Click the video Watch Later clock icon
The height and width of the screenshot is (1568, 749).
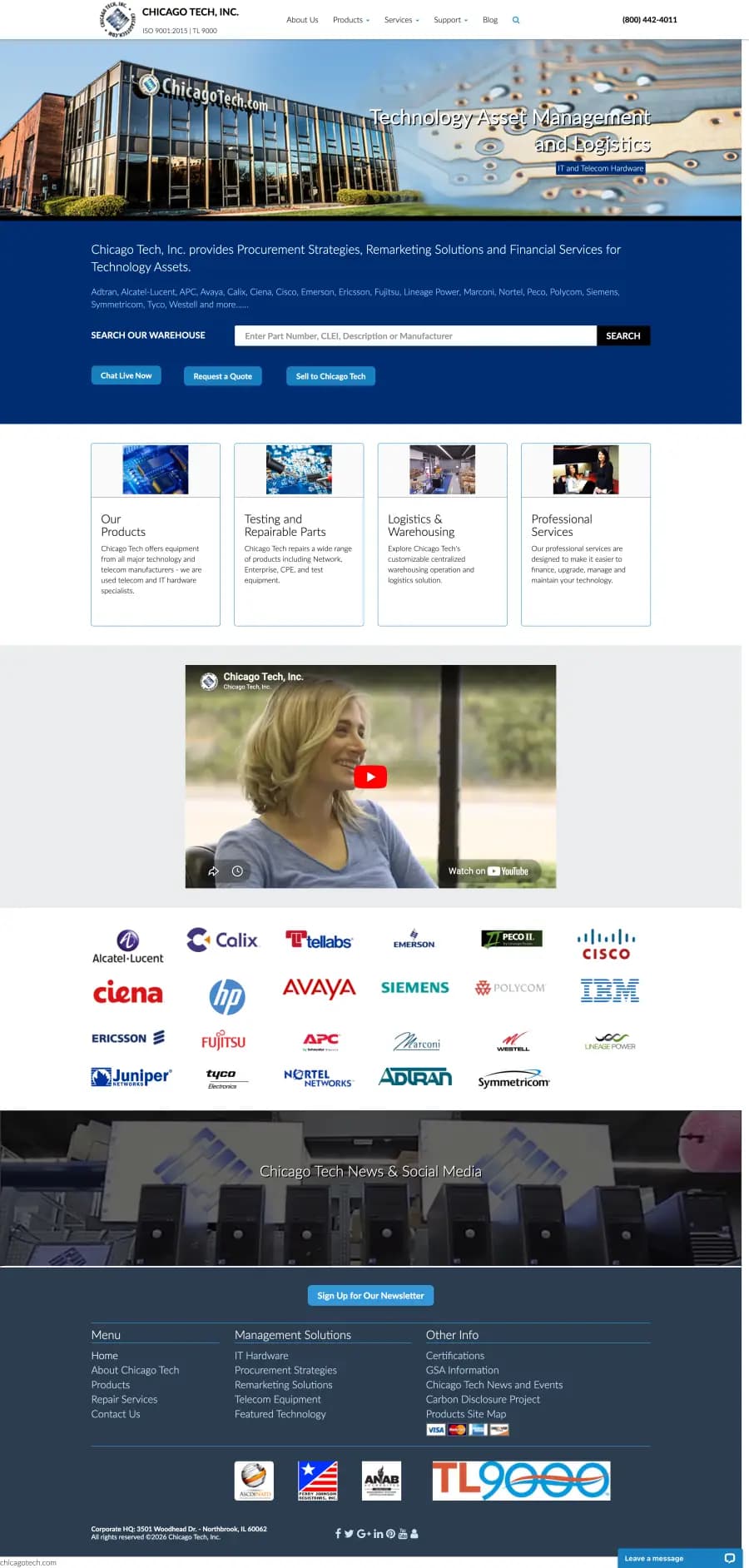(237, 871)
